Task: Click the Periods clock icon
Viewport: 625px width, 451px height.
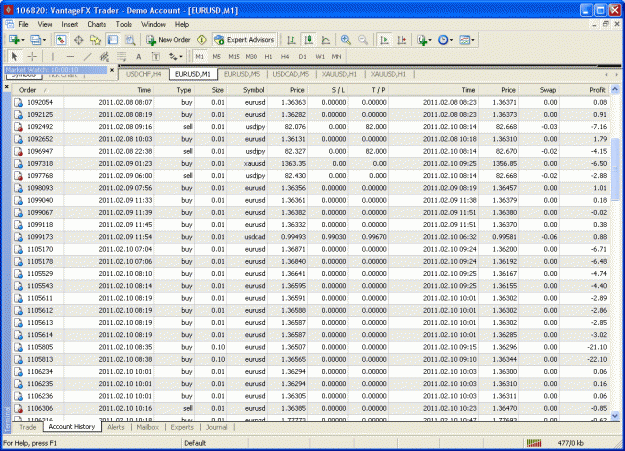Action: tap(443, 40)
